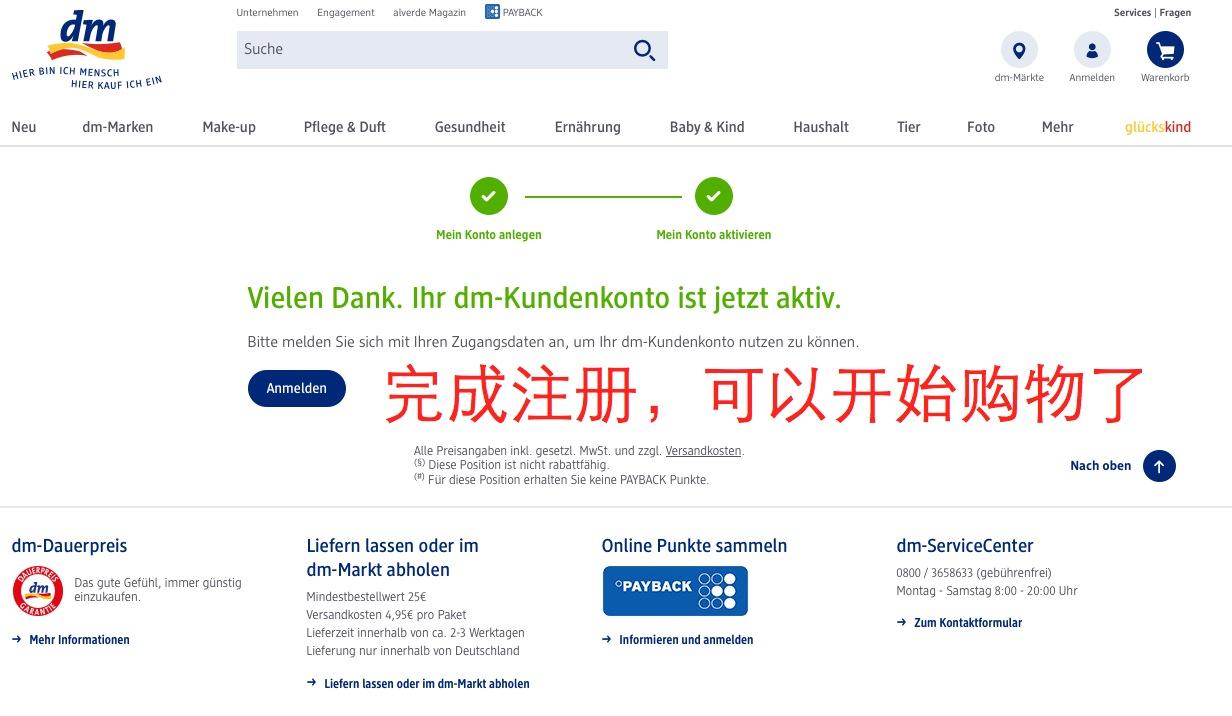The height and width of the screenshot is (716, 1232).
Task: Click the service phone number 0800 / 3658633
Action: pyautogui.click(x=935, y=573)
